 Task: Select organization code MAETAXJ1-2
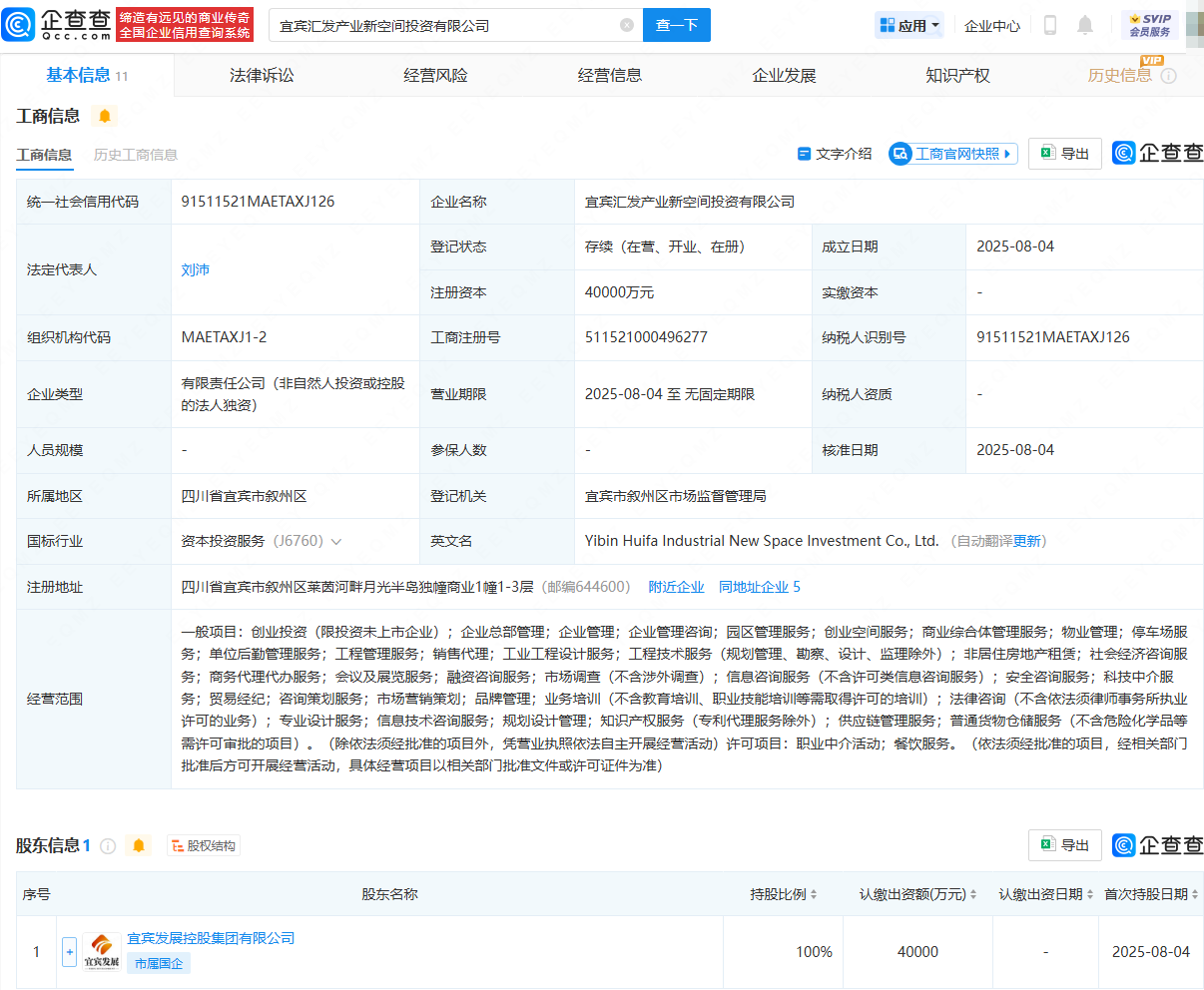tap(224, 337)
